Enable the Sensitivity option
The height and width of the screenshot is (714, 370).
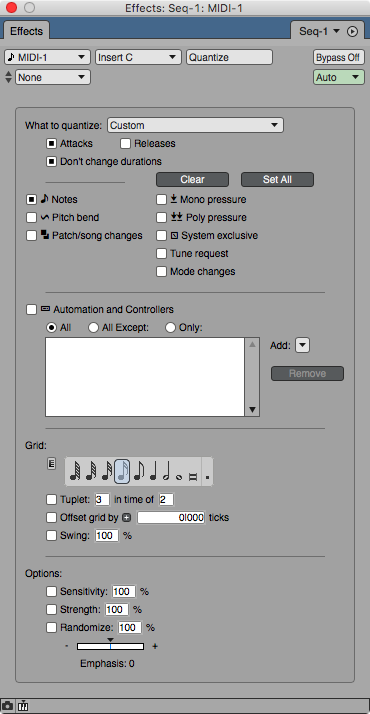(x=51, y=592)
